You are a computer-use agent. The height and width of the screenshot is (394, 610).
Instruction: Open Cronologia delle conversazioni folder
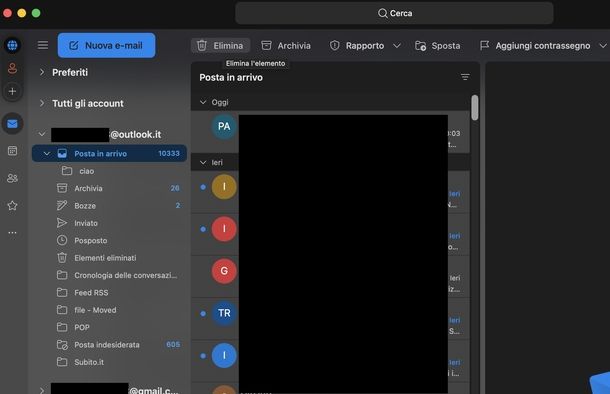coord(109,275)
